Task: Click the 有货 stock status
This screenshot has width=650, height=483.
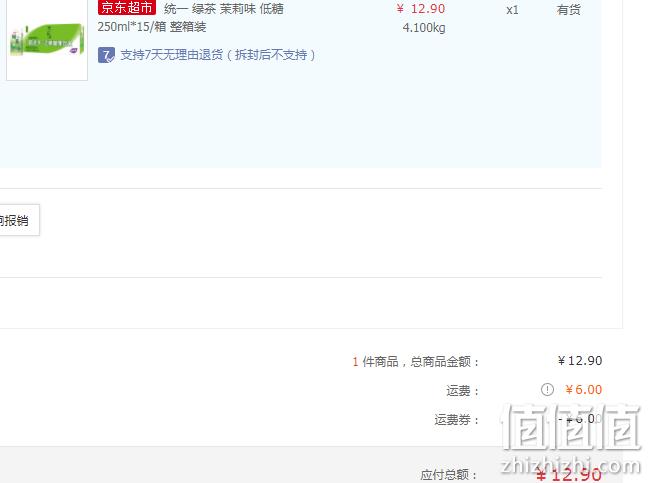Action: click(x=568, y=10)
